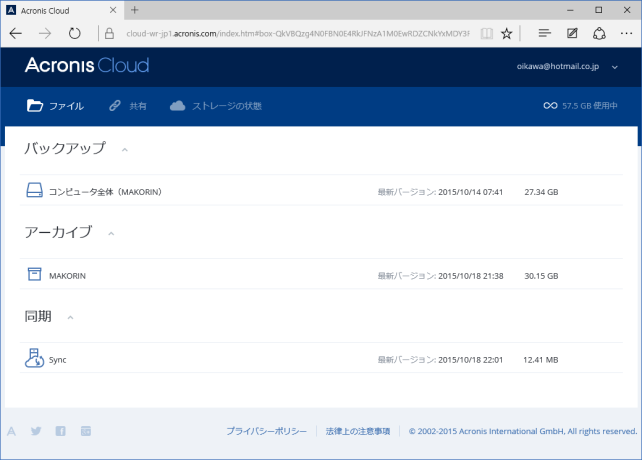642x460 pixels.
Task: Collapse the バックアップ section
Action: (125, 150)
